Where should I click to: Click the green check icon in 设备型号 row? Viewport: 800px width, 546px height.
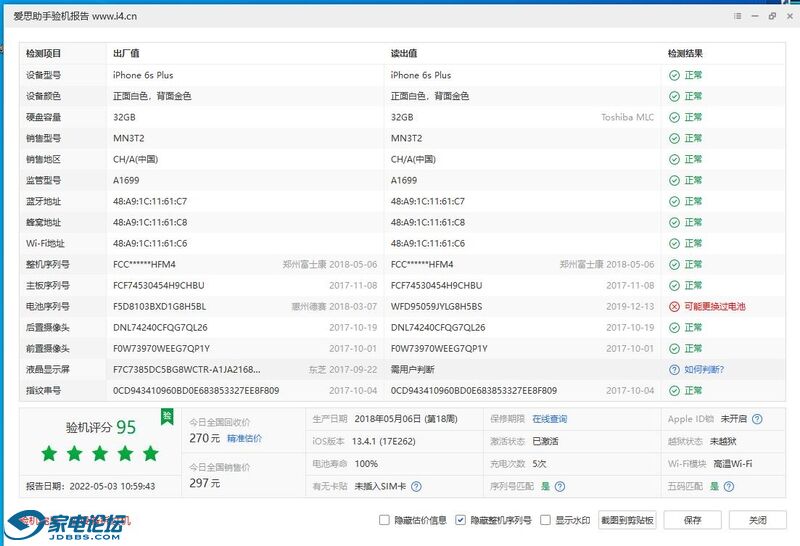[674, 75]
